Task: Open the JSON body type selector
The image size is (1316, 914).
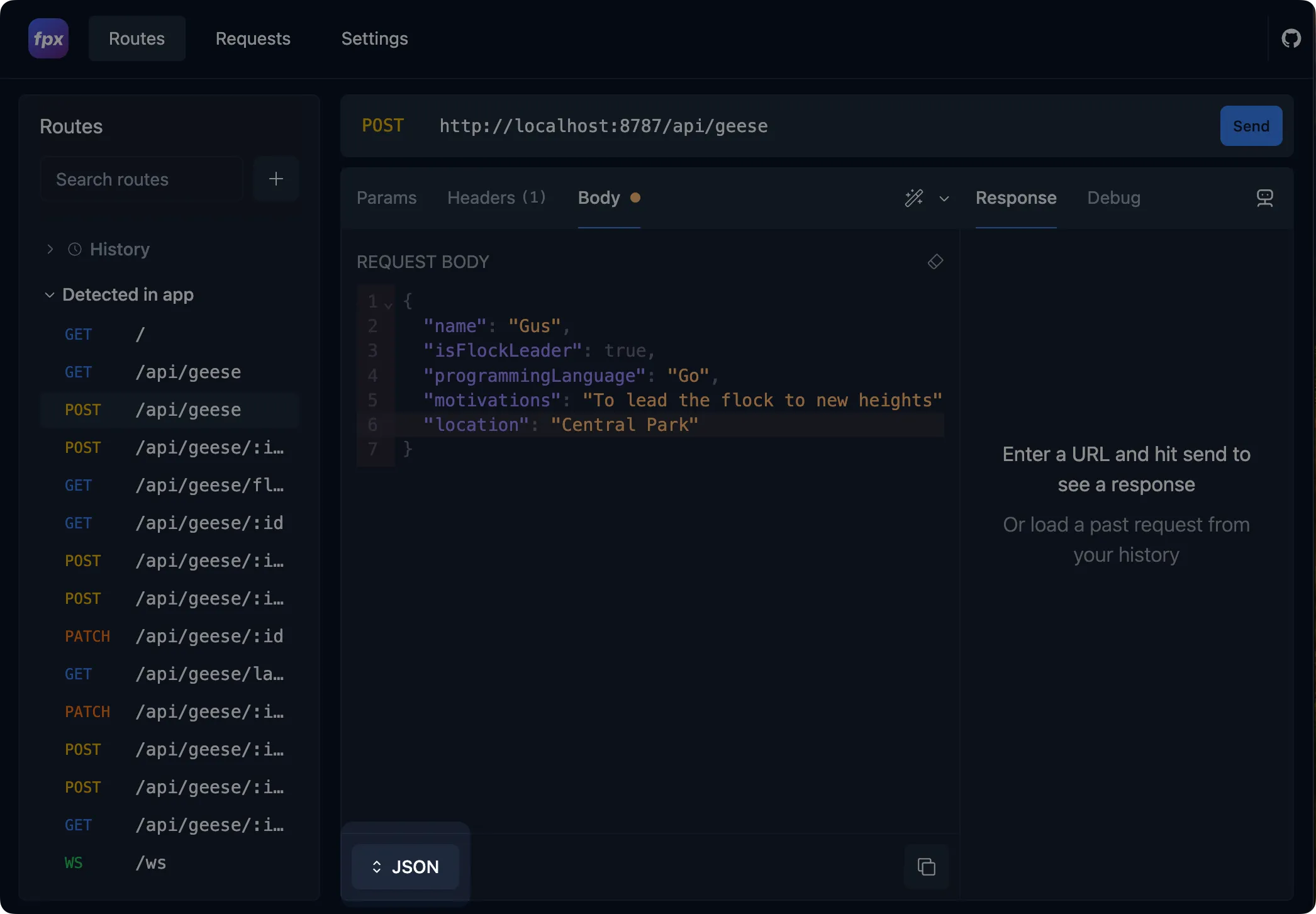Action: click(x=405, y=867)
